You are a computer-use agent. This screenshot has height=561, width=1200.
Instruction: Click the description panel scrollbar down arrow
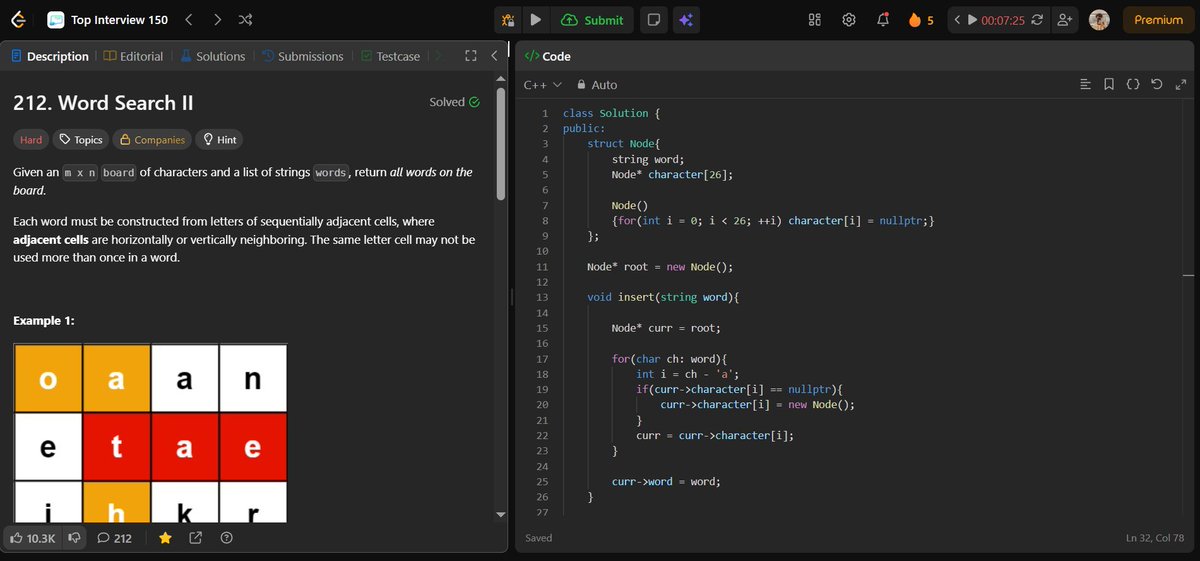coord(502,514)
